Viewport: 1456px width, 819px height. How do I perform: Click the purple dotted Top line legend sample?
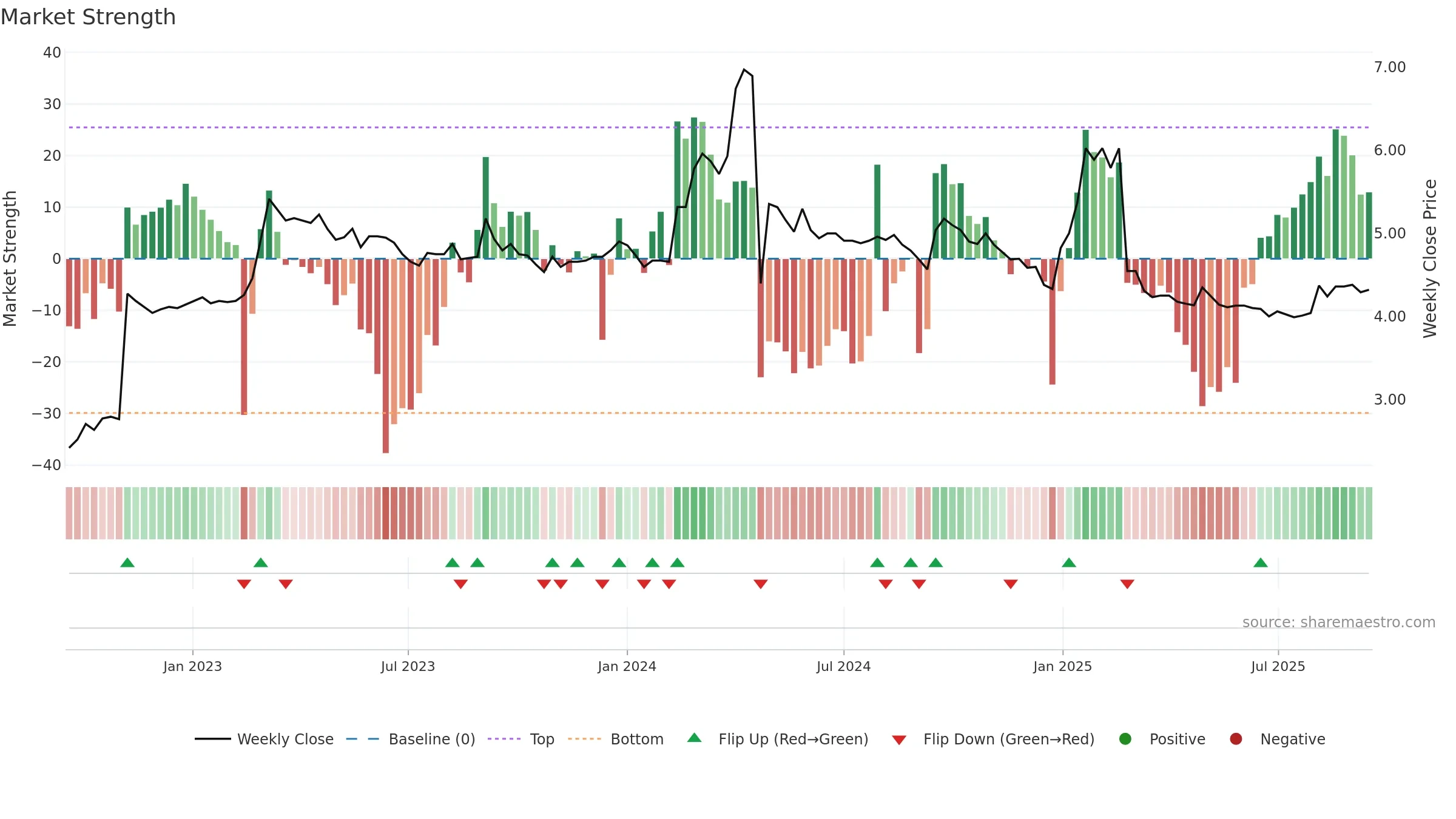pyautogui.click(x=504, y=739)
